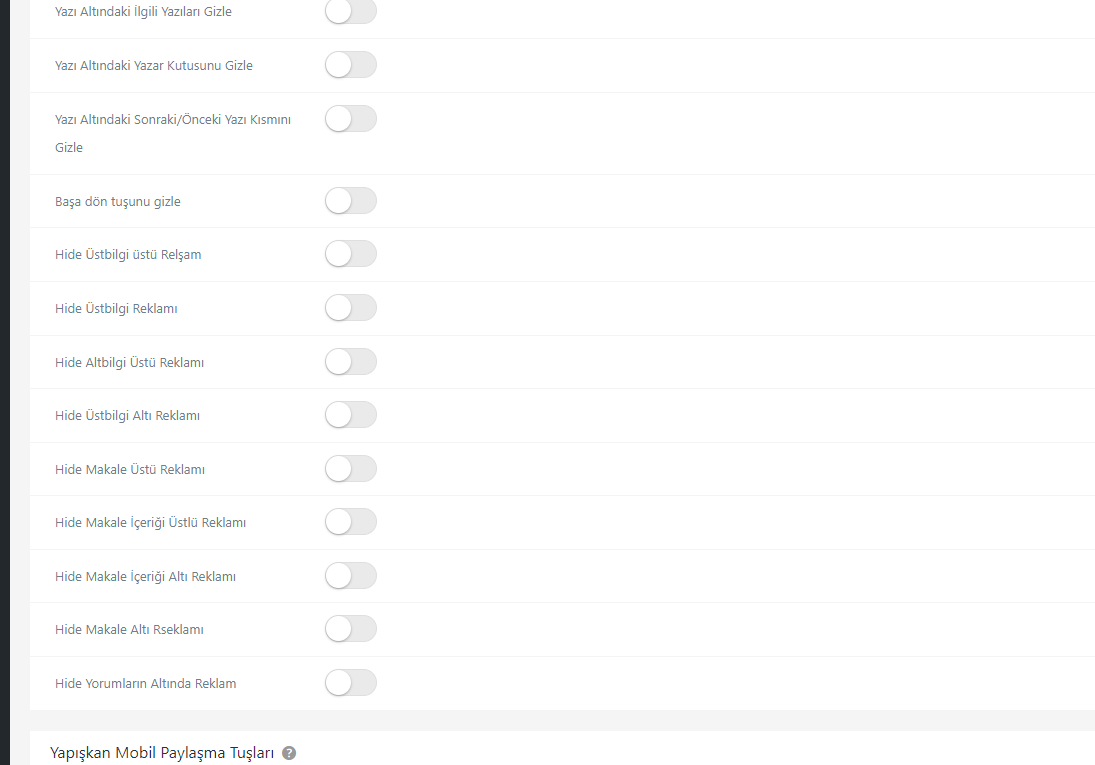
Task: Click the Başa dön tuşunu gizle label
Action: point(118,202)
